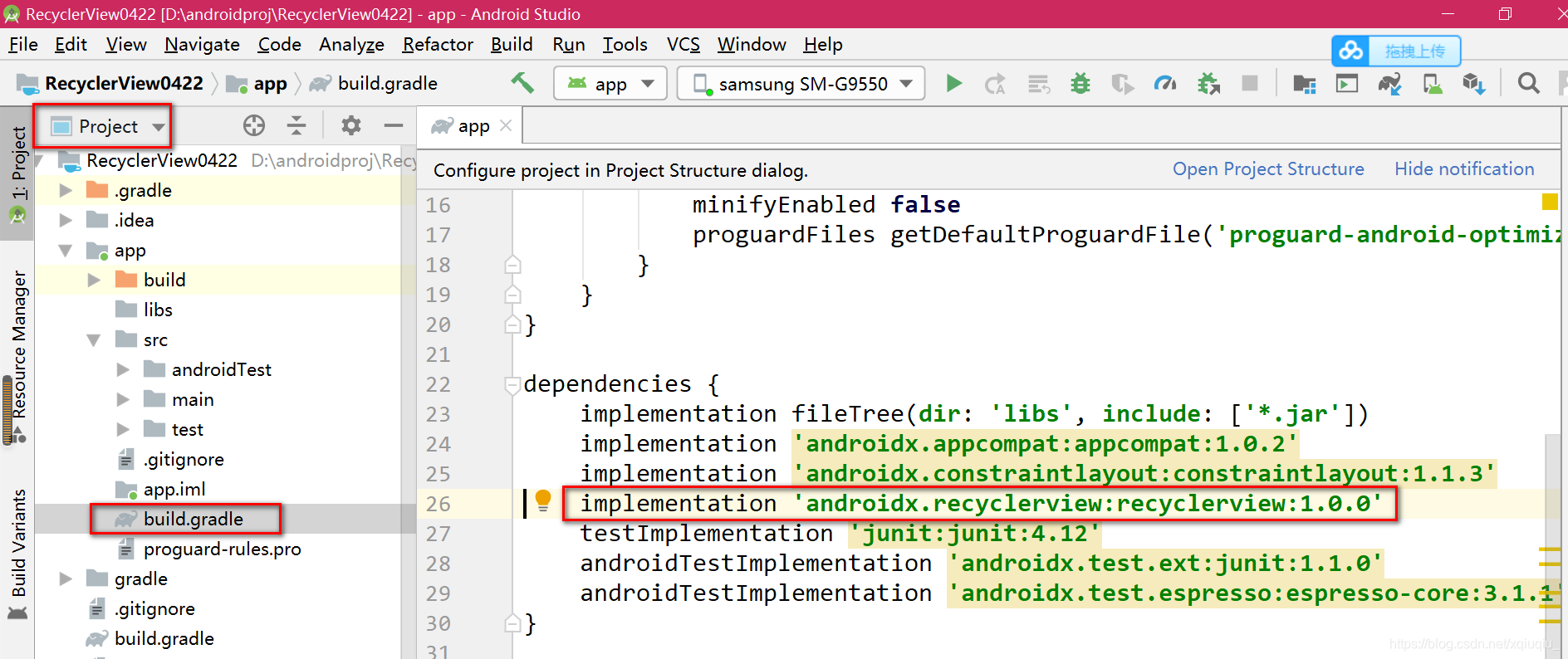Open the File menu
This screenshot has height=659, width=1568.
click(23, 44)
